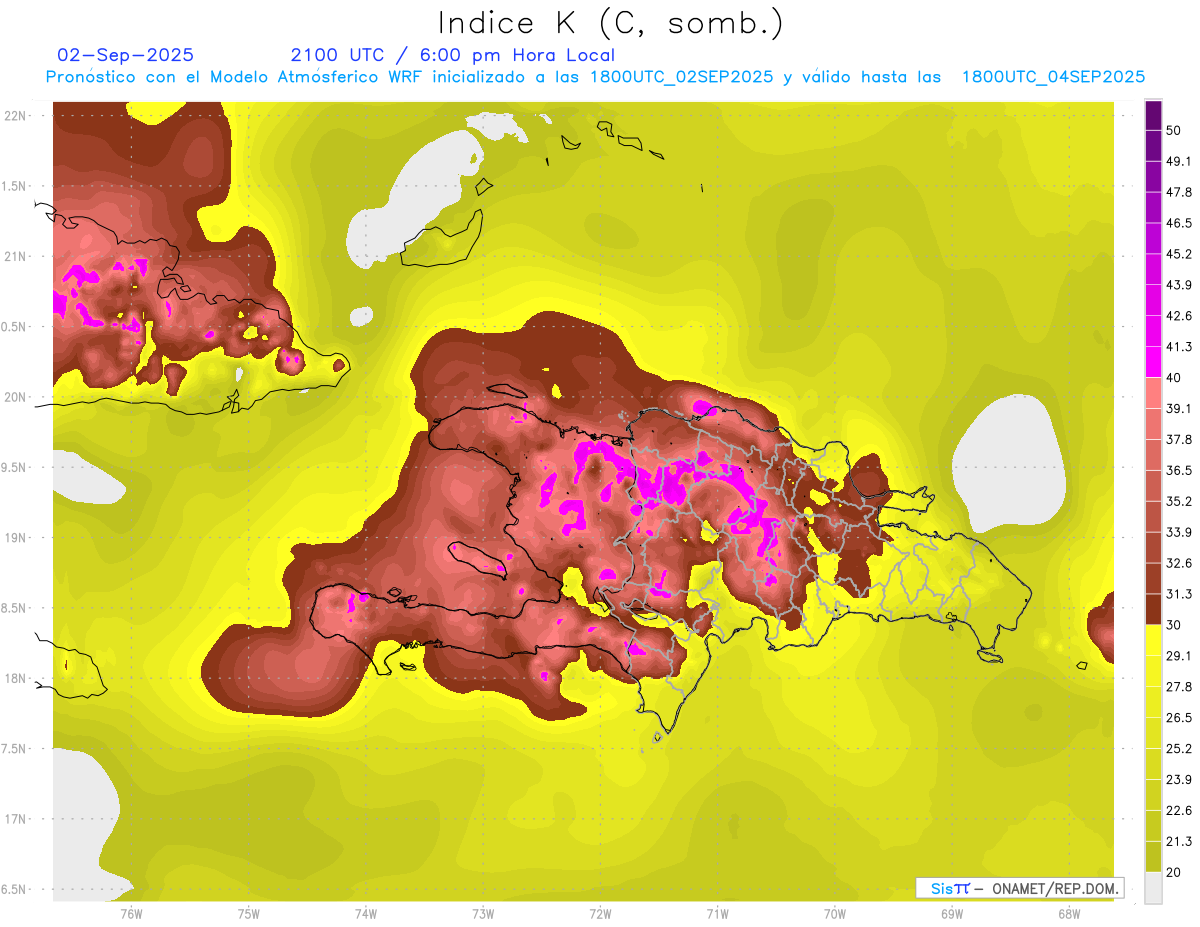
Task: Click the "70W" longitude axis label
Action: [835, 914]
